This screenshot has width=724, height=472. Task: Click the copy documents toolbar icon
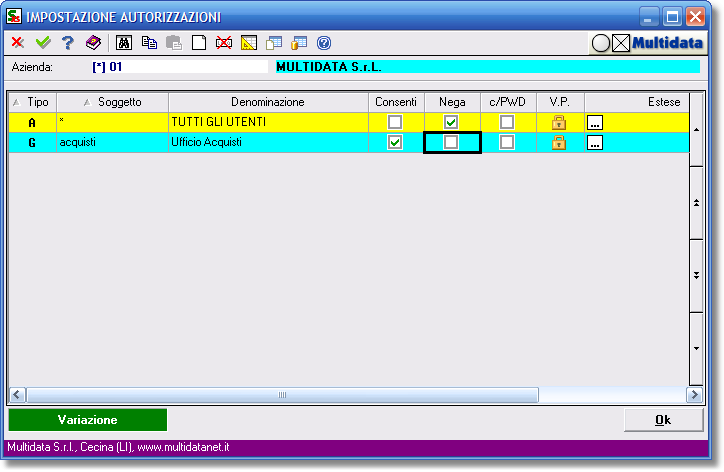[149, 43]
